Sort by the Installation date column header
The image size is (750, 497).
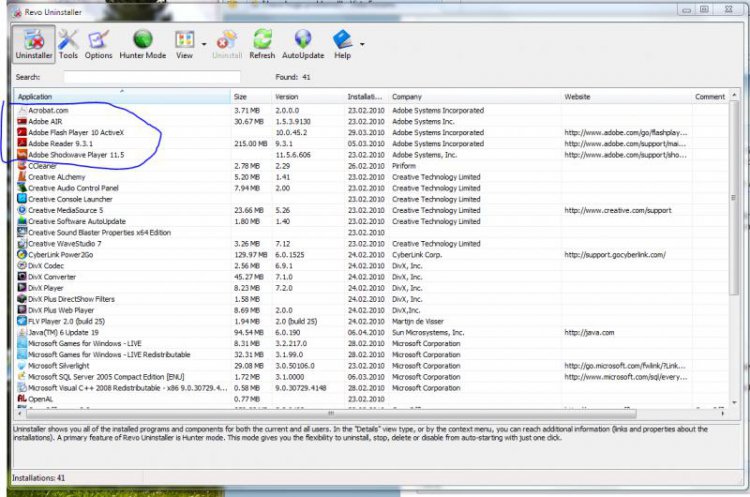point(366,97)
